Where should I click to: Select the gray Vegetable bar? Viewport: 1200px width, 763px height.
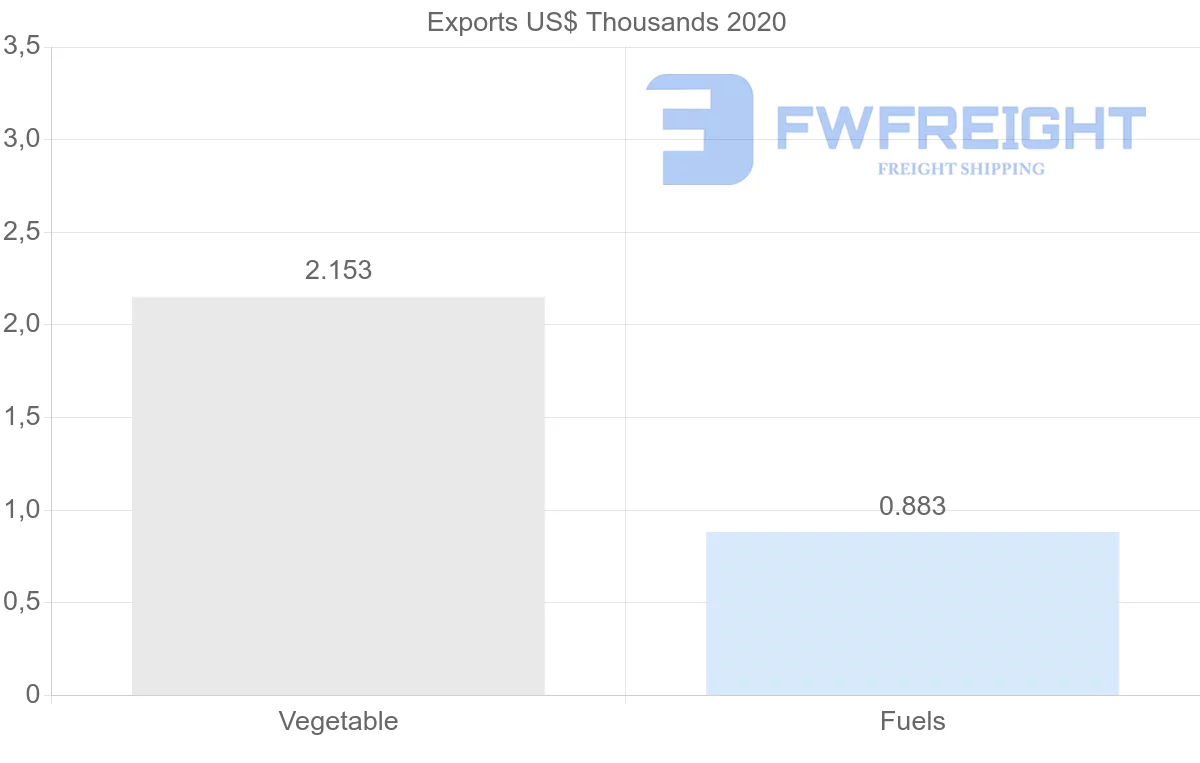tap(338, 496)
